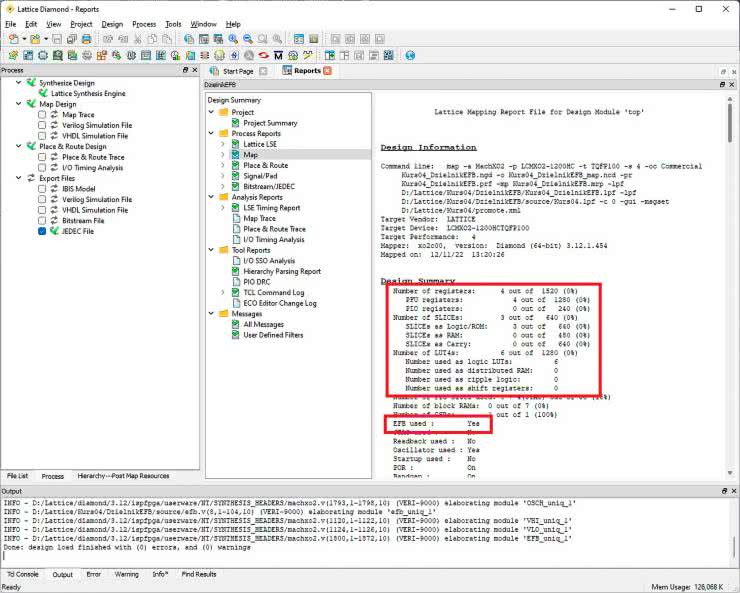The width and height of the screenshot is (740, 593).
Task: Click the 'M' ModelSim toolbar icon
Action: [x=278, y=54]
